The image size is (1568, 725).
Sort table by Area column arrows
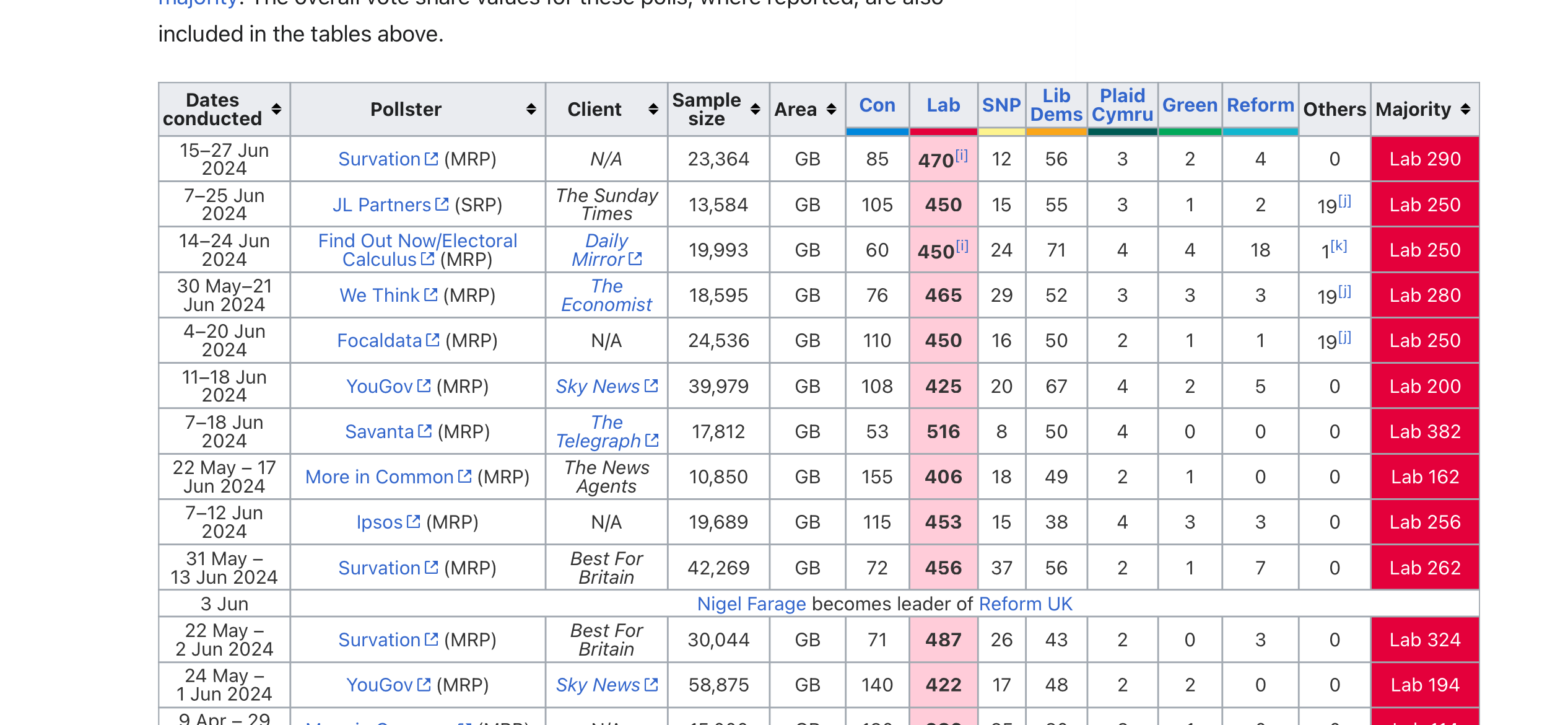(831, 109)
